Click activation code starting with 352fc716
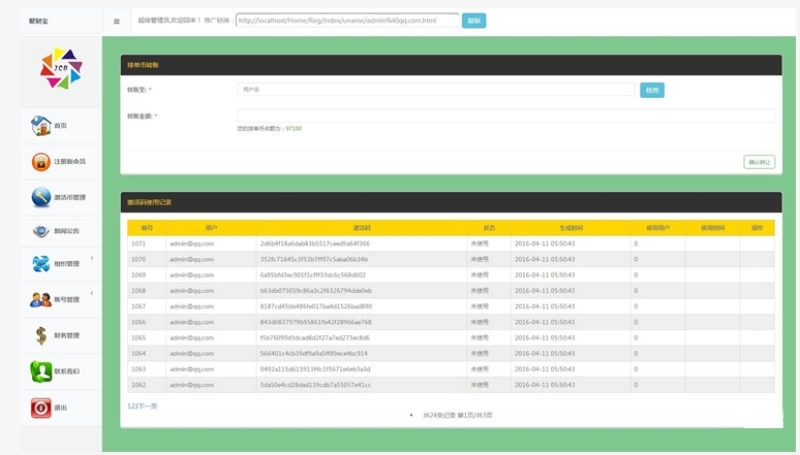Viewport: 800px width, 455px height. point(314,260)
